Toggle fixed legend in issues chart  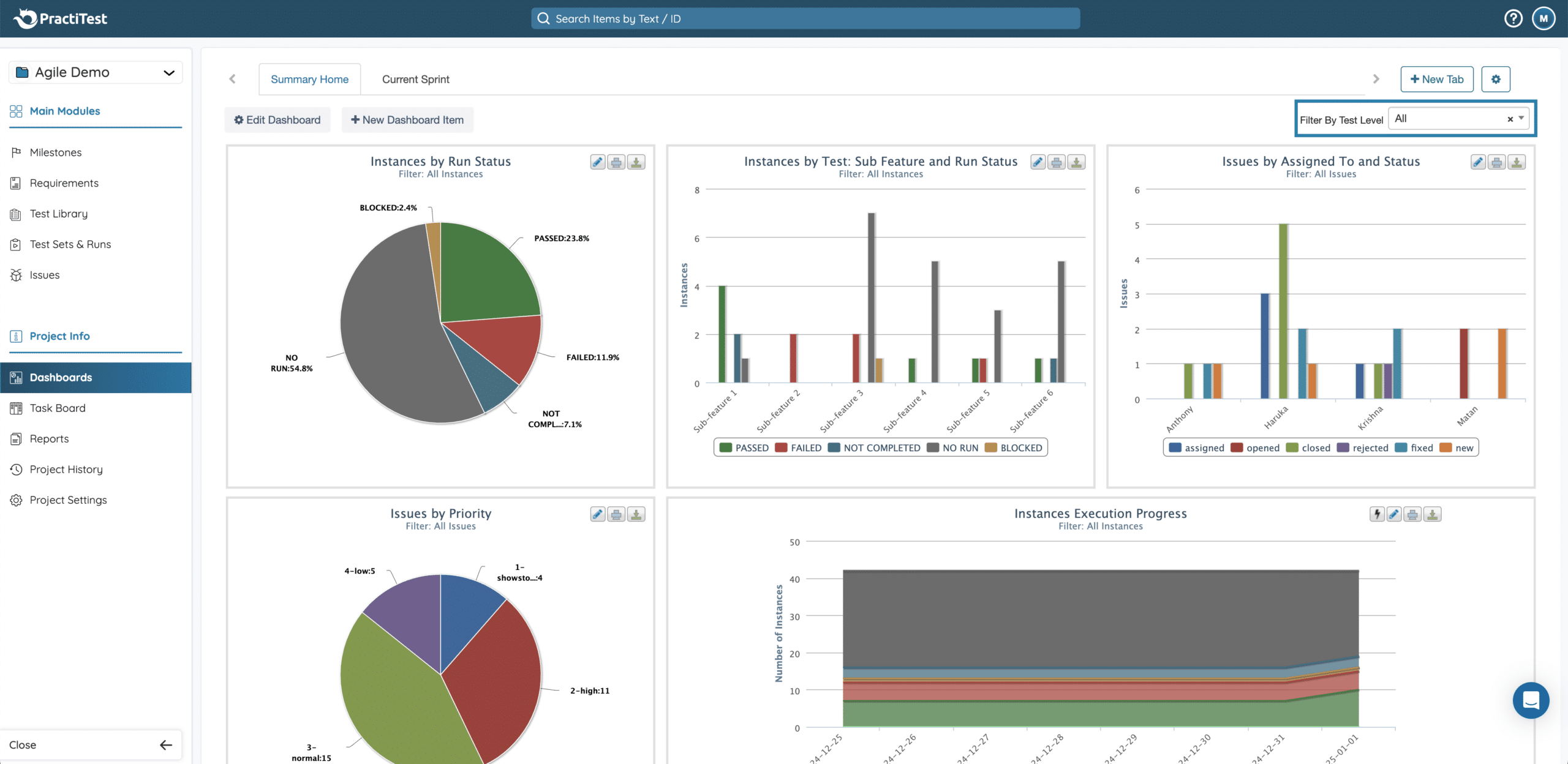[1414, 448]
